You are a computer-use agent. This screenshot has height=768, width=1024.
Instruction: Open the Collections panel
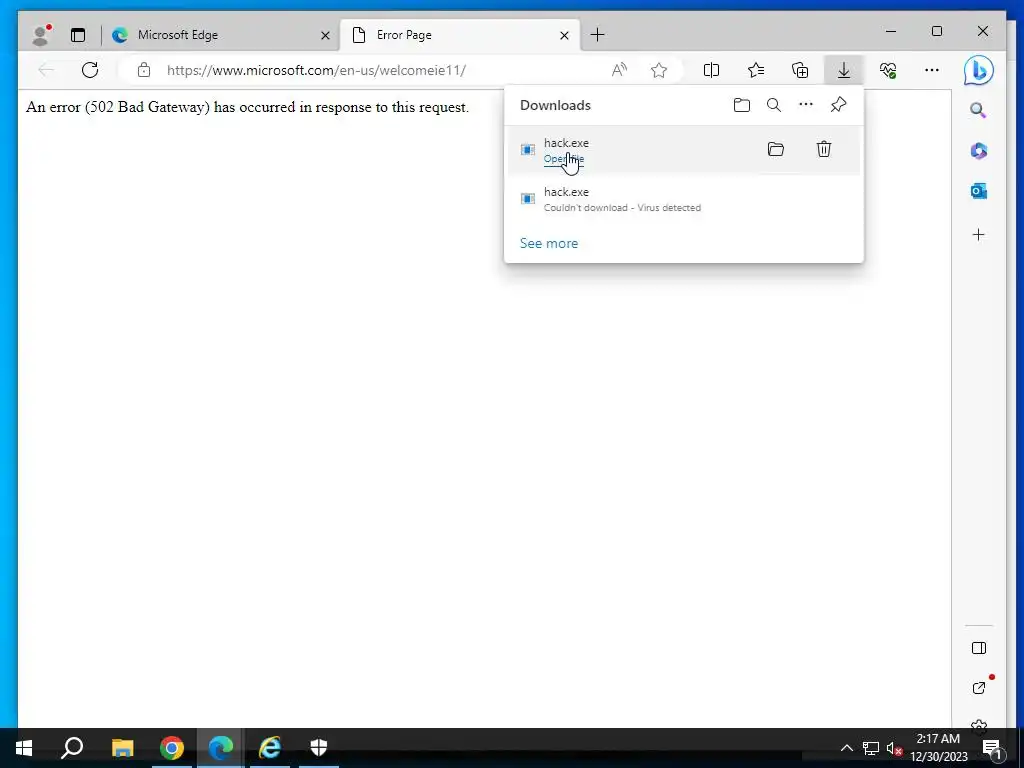800,70
